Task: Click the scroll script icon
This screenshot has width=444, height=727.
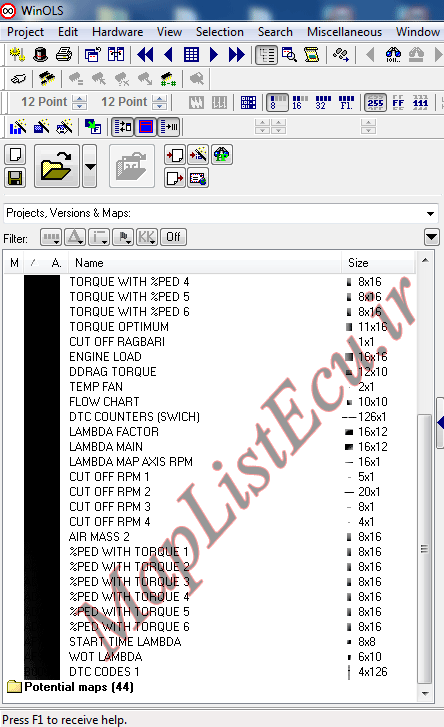Action: 312,55
